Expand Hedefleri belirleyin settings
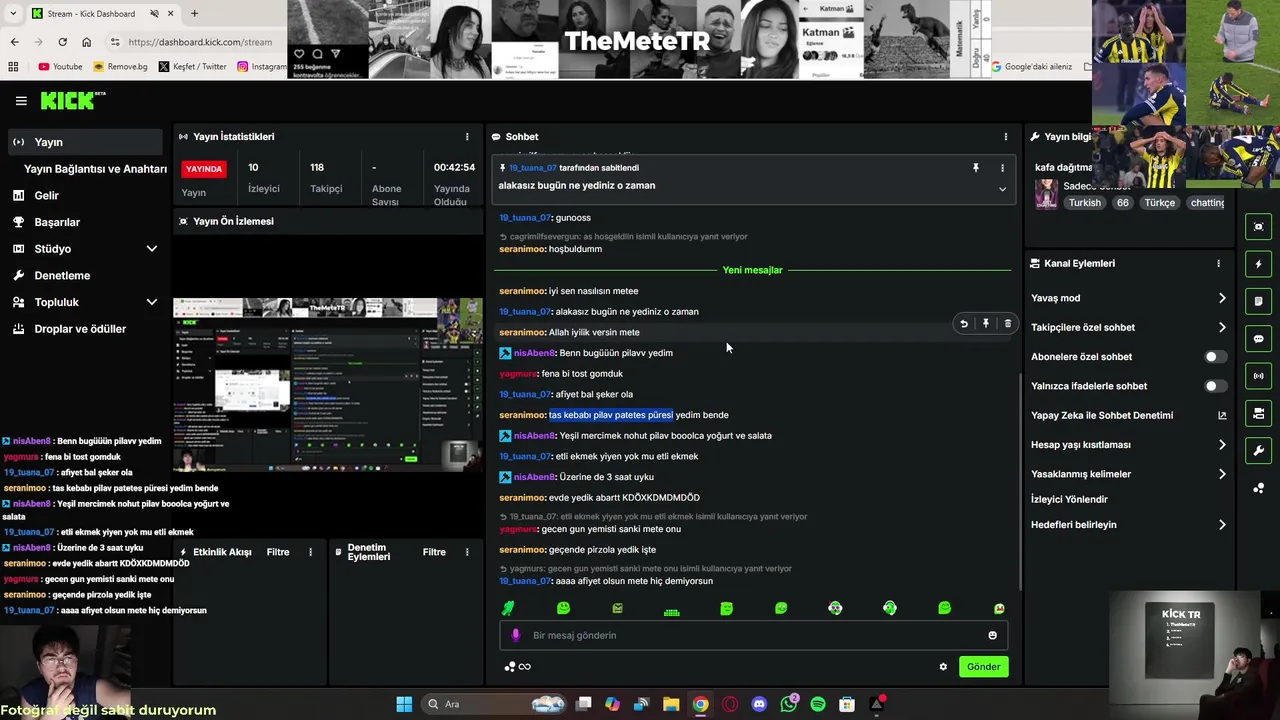Viewport: 1280px width, 720px height. click(1222, 525)
